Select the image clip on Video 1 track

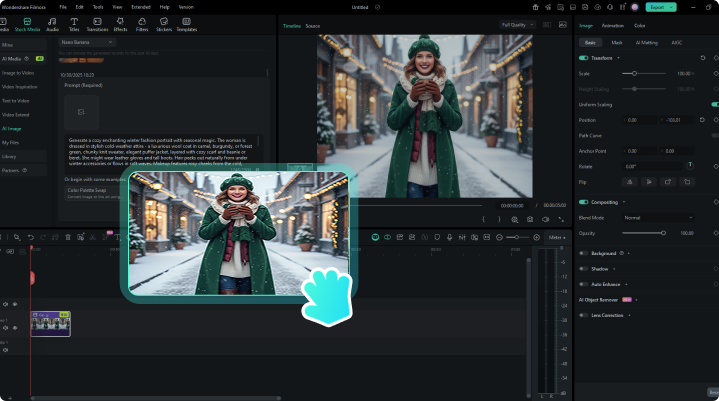point(50,324)
